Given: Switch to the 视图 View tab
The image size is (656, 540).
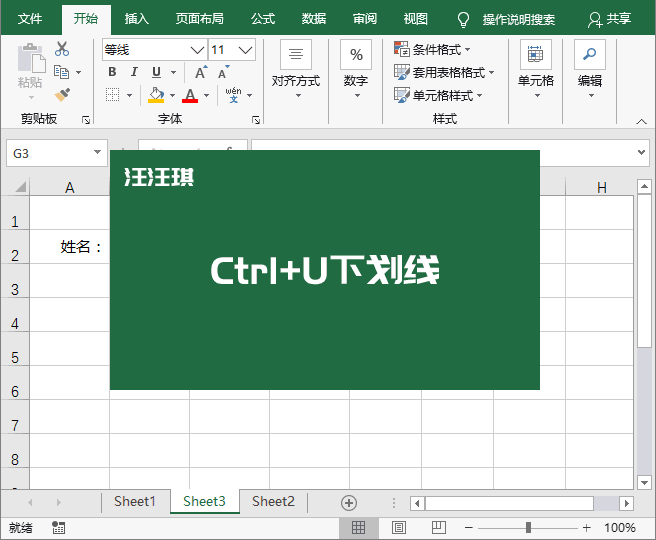Looking at the screenshot, I should click(x=415, y=19).
